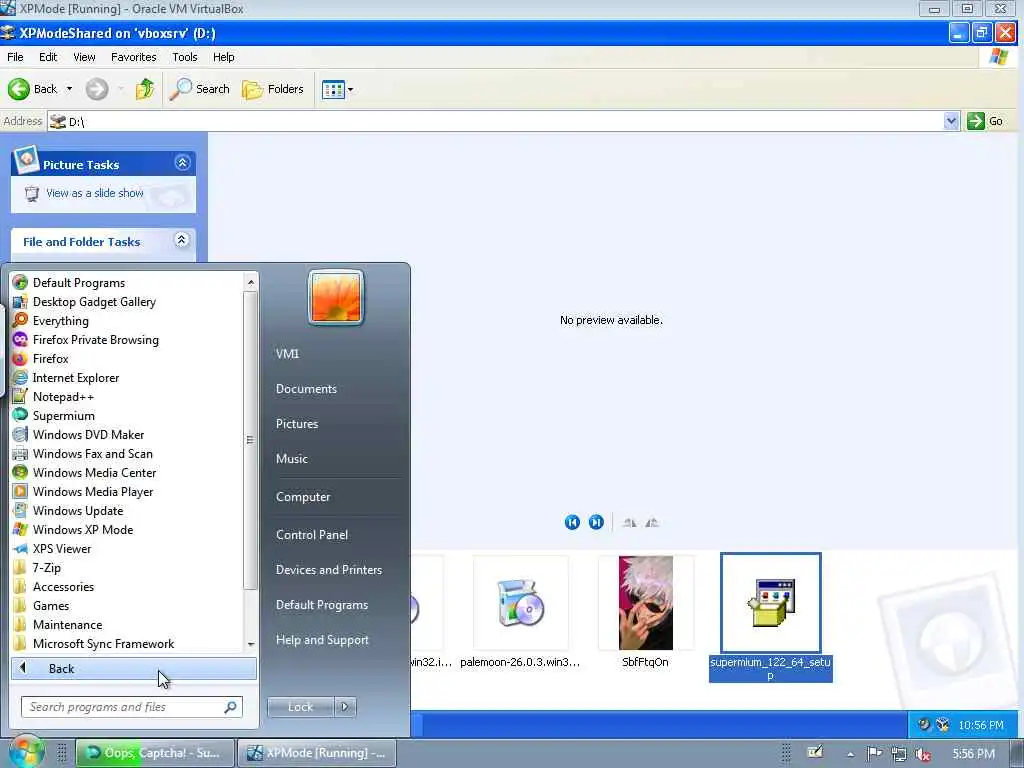Open the Tools menu

tap(185, 57)
